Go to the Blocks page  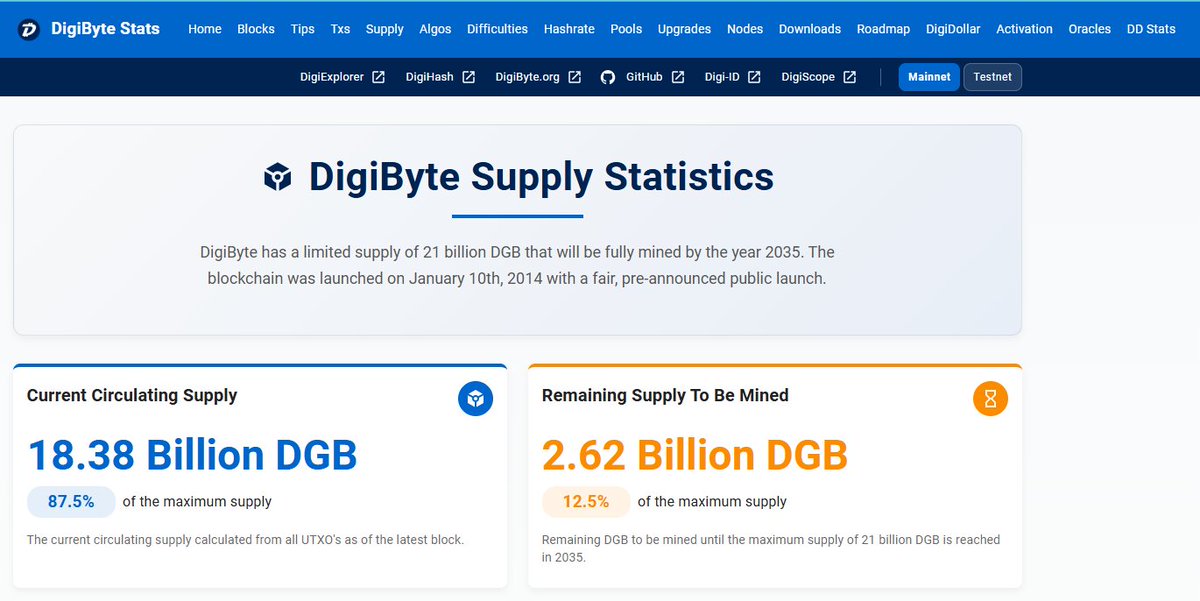(256, 29)
